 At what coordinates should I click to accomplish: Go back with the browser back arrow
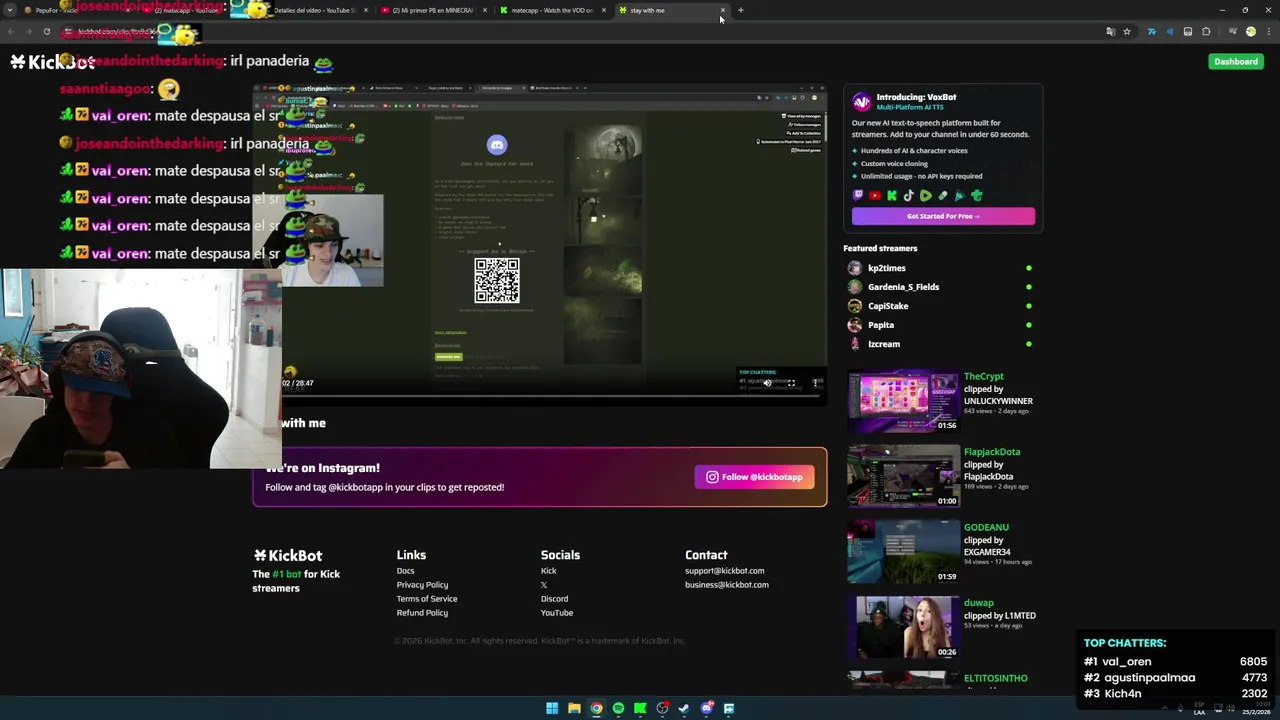(10, 31)
